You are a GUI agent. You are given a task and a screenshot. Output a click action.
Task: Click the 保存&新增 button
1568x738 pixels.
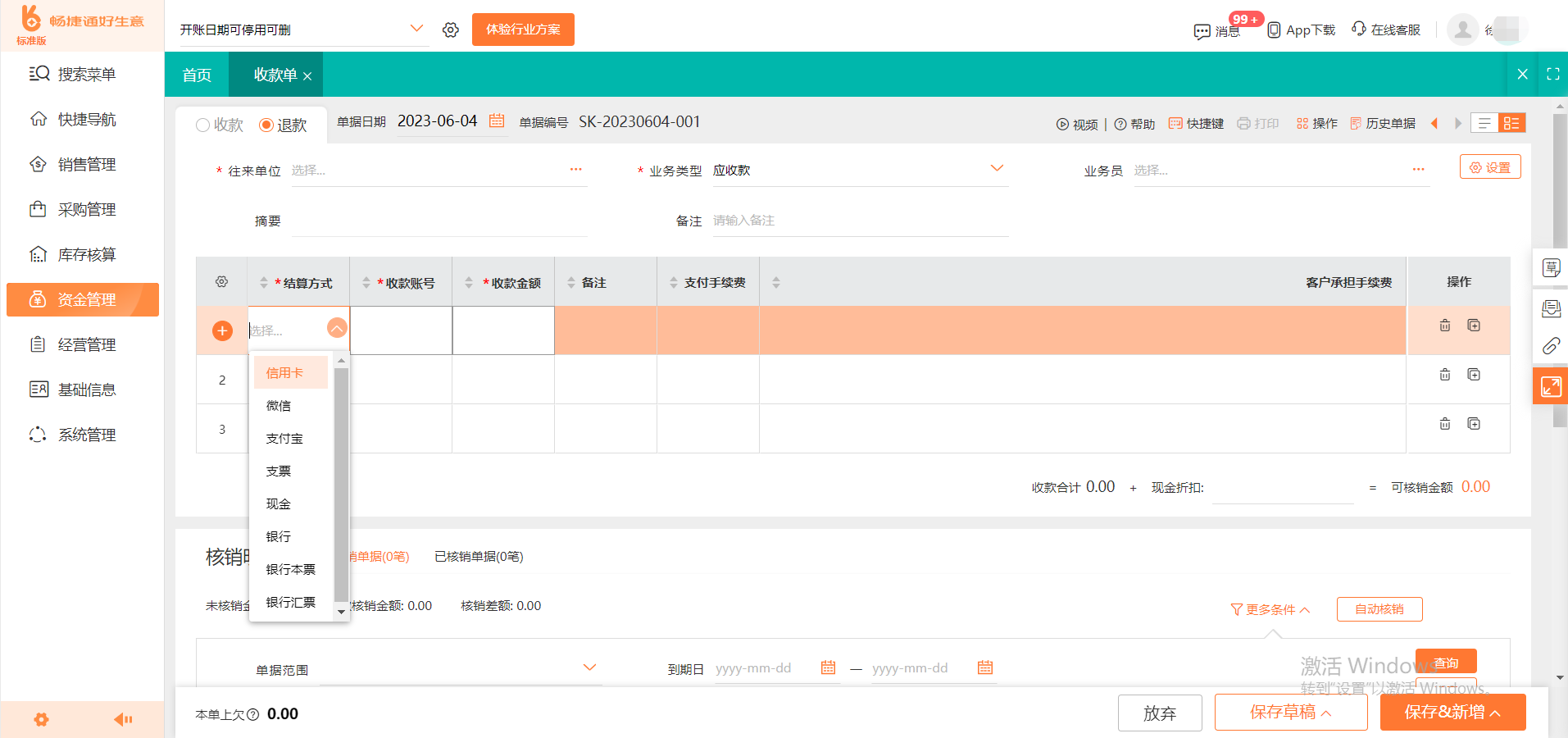(1452, 712)
